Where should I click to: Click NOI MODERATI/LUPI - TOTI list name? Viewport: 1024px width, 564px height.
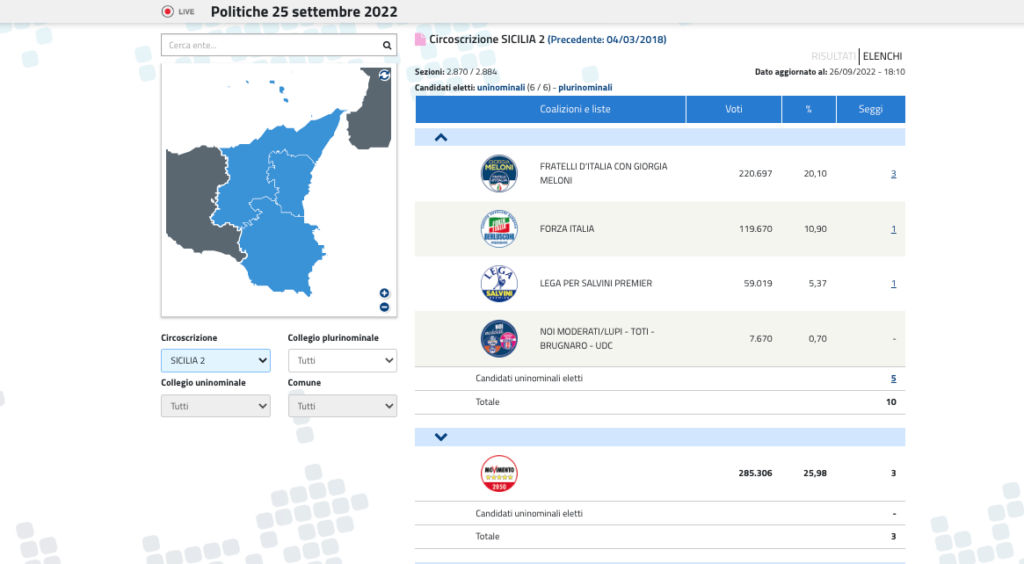(597, 338)
